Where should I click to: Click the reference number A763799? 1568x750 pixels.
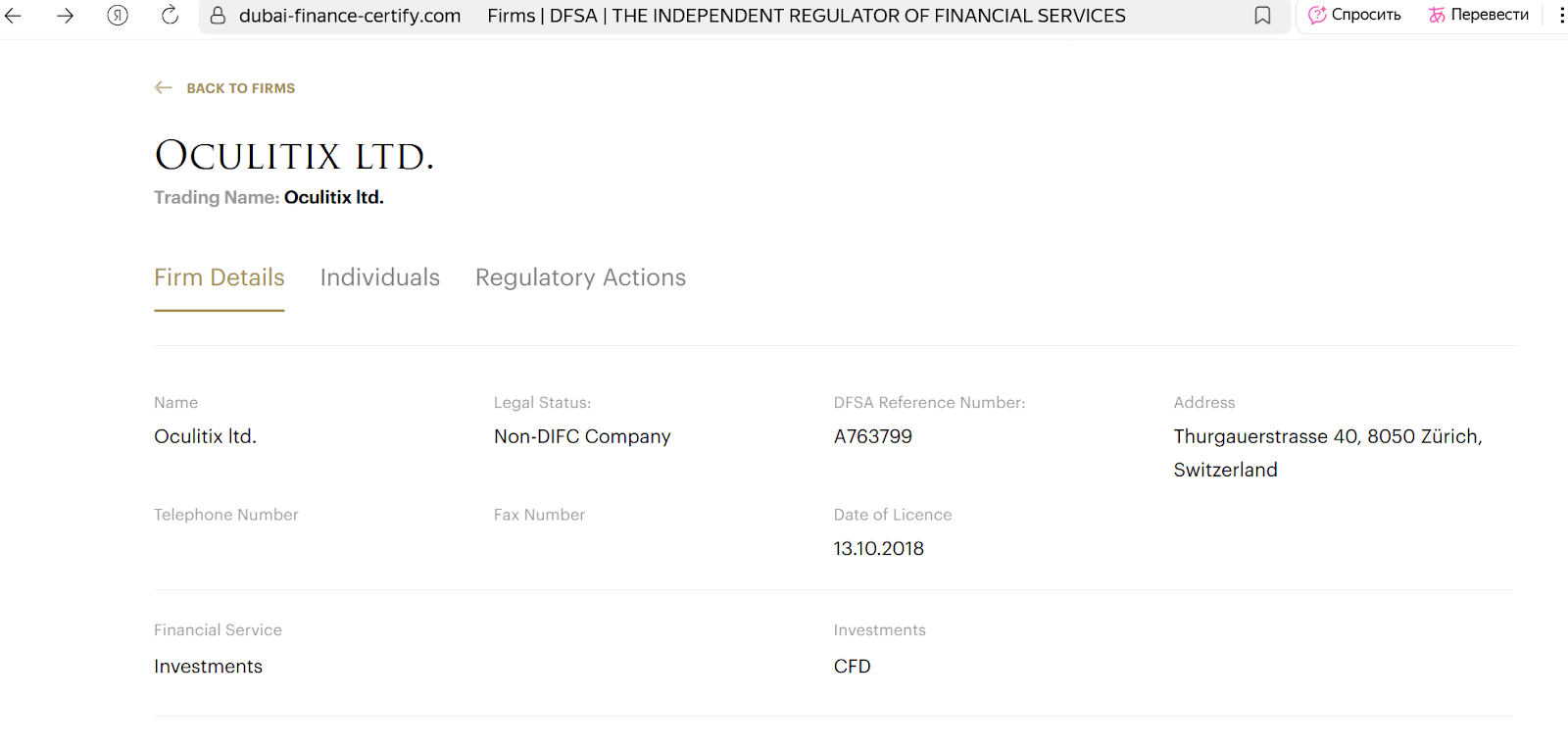coord(873,436)
